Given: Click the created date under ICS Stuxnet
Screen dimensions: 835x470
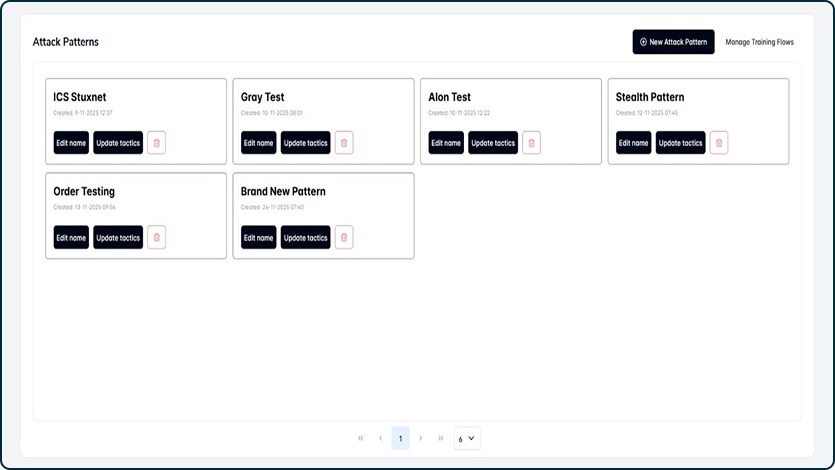Looking at the screenshot, I should pyautogui.click(x=83, y=113).
